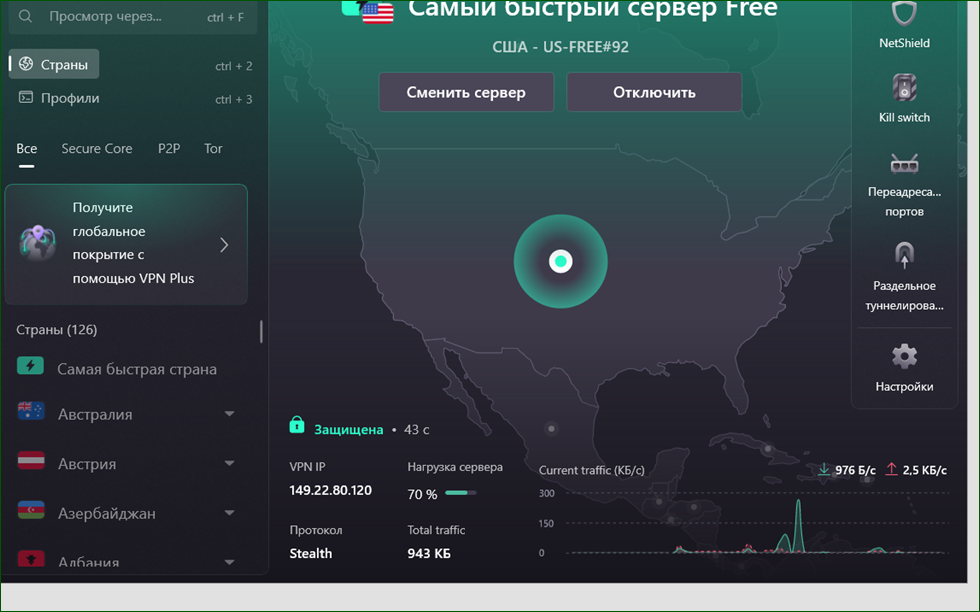
Task: Expand the Азербайджан server list
Action: pos(229,513)
